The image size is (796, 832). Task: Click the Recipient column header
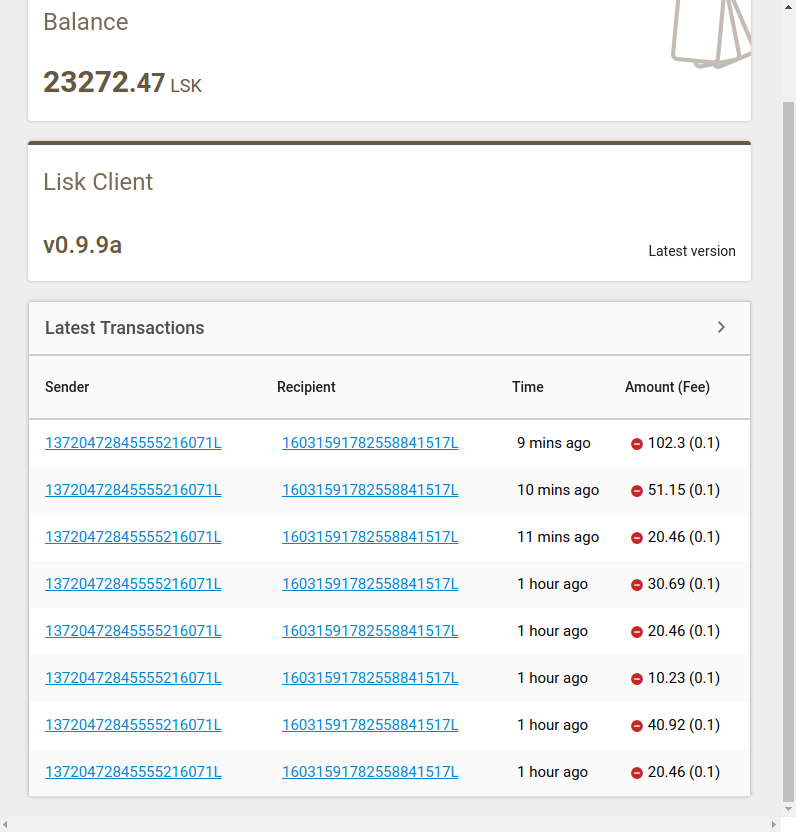[306, 387]
